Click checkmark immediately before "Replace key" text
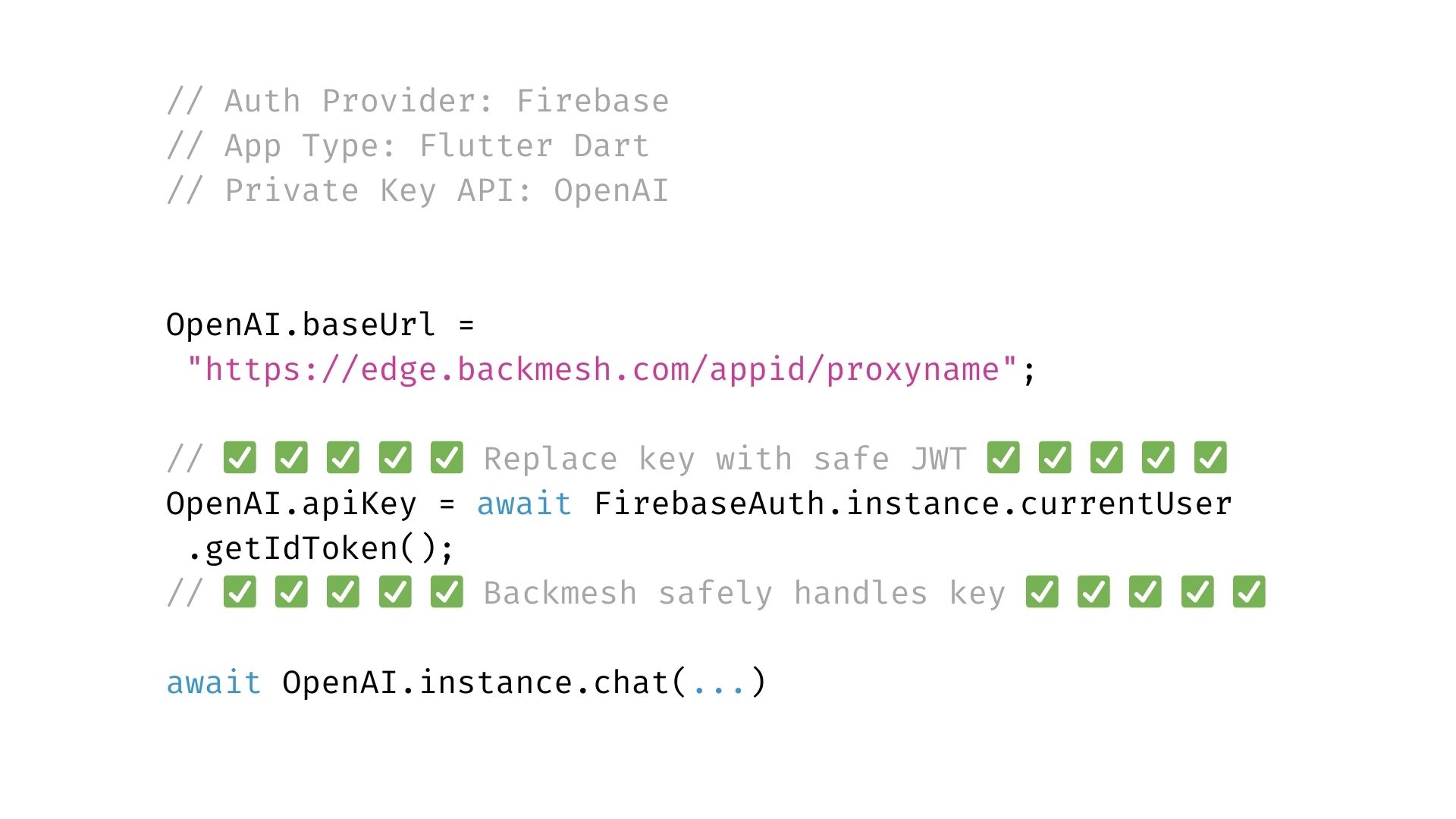1456x819 pixels. tap(447, 458)
